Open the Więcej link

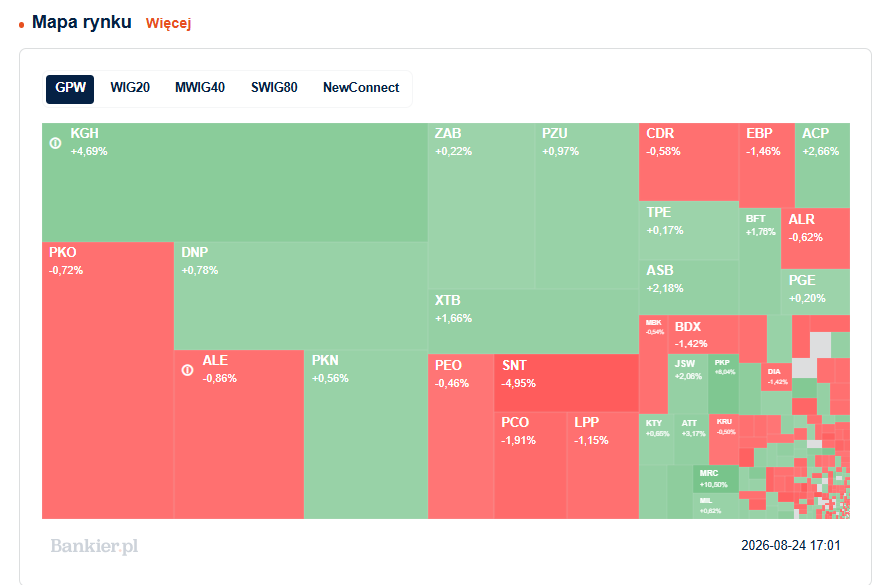pos(168,23)
